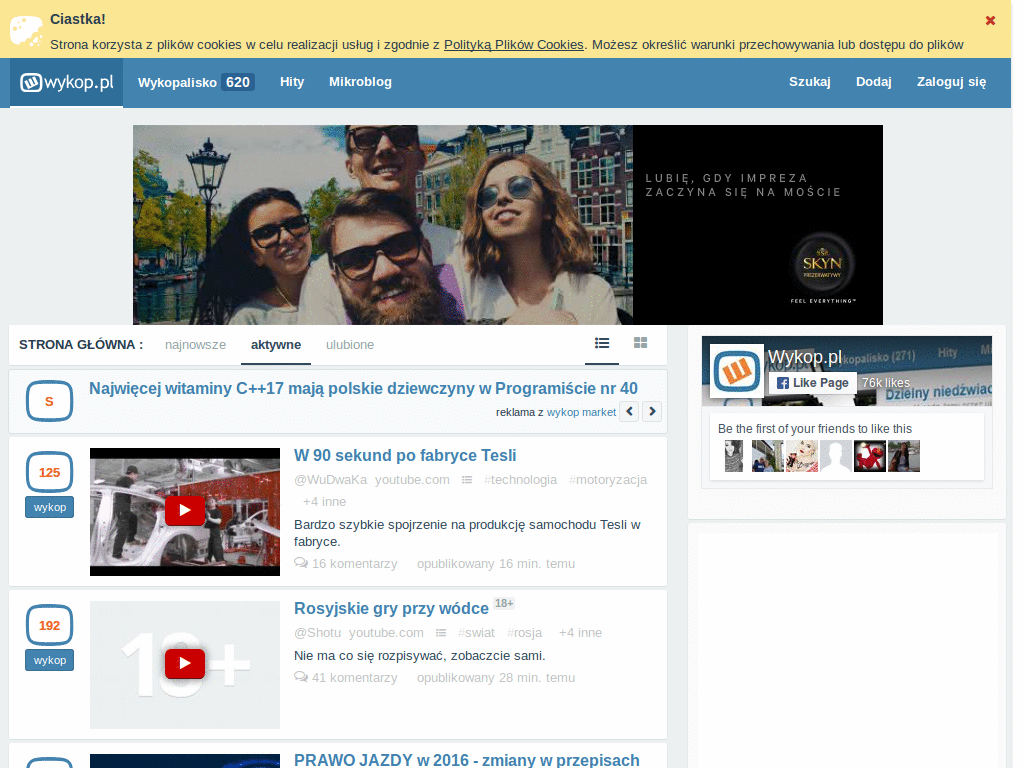The image size is (1024, 768).
Task: Open the Mikroblog section
Action: coord(360,82)
